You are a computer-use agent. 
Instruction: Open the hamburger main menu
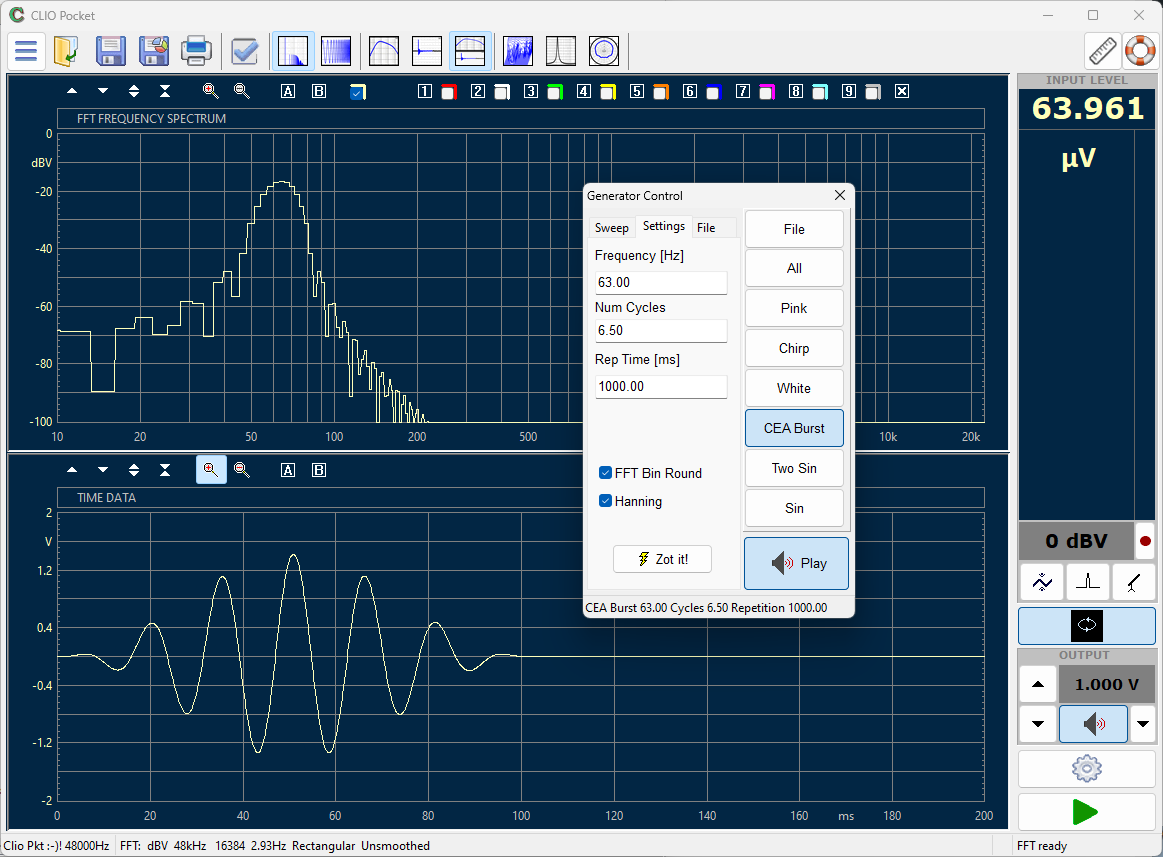click(26, 51)
